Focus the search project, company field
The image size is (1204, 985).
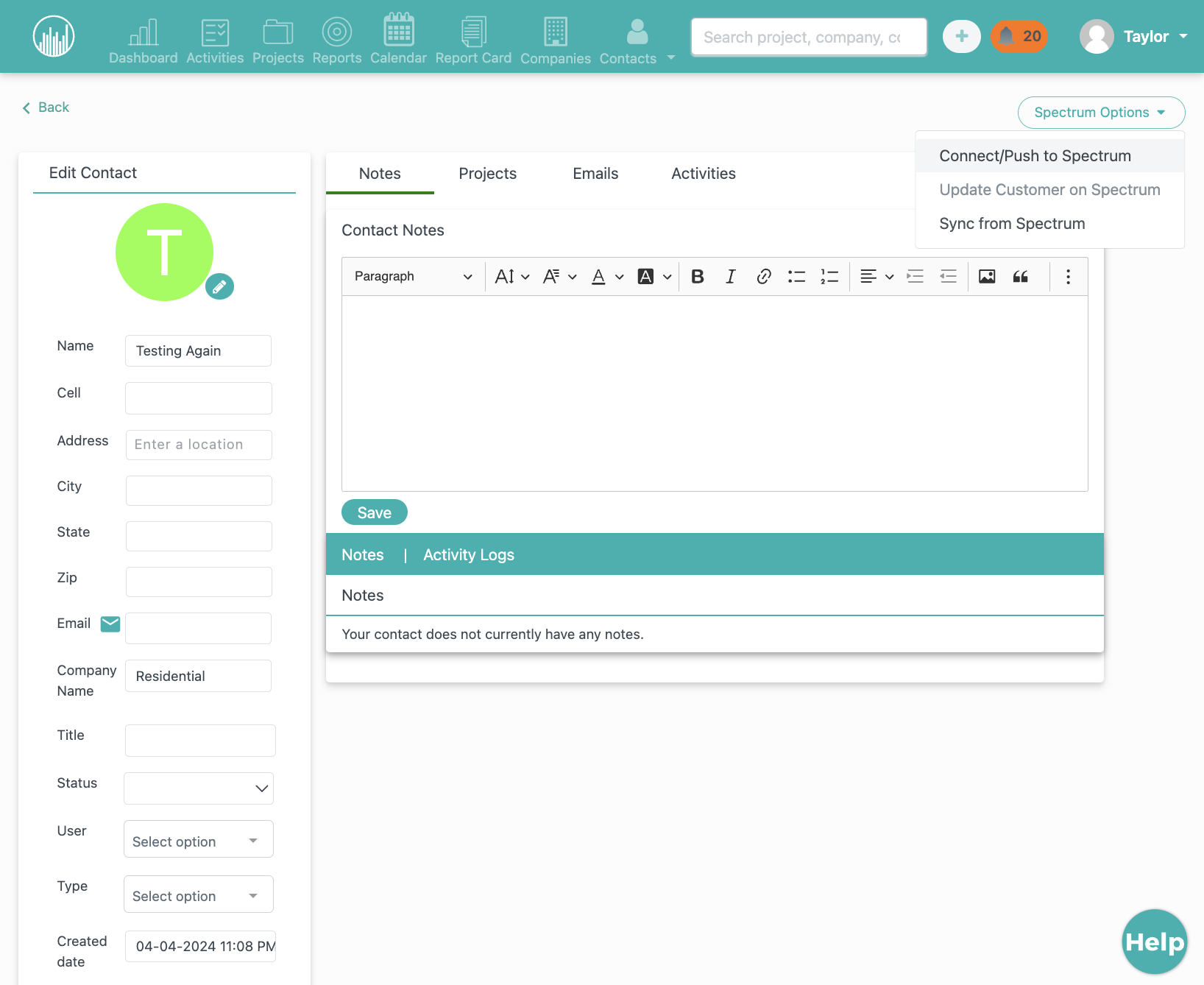pyautogui.click(x=809, y=37)
